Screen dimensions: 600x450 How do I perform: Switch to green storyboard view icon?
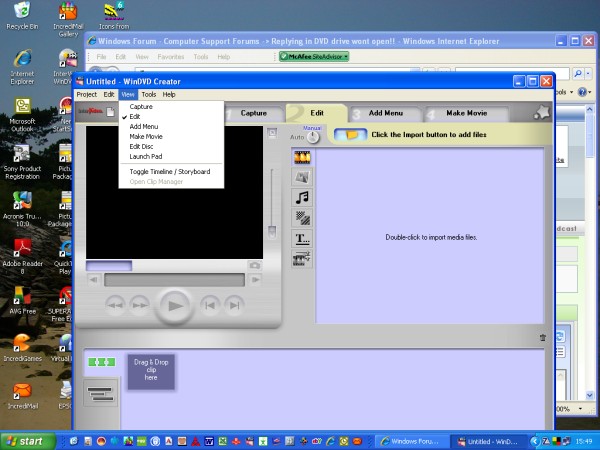tap(101, 362)
